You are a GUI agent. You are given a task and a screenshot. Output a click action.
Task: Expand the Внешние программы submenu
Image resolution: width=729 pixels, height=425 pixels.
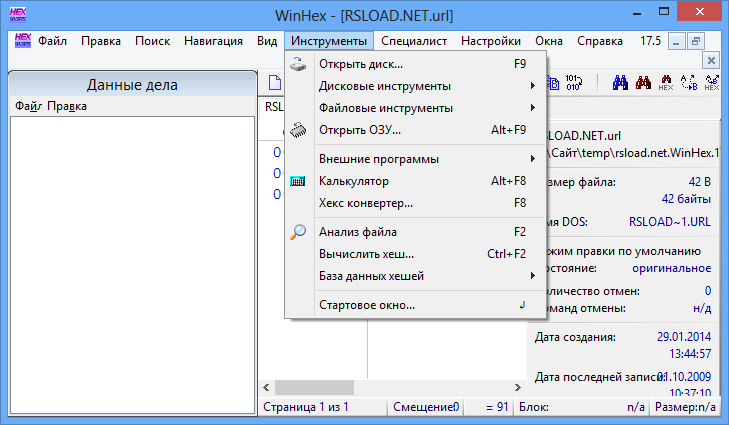coord(415,159)
